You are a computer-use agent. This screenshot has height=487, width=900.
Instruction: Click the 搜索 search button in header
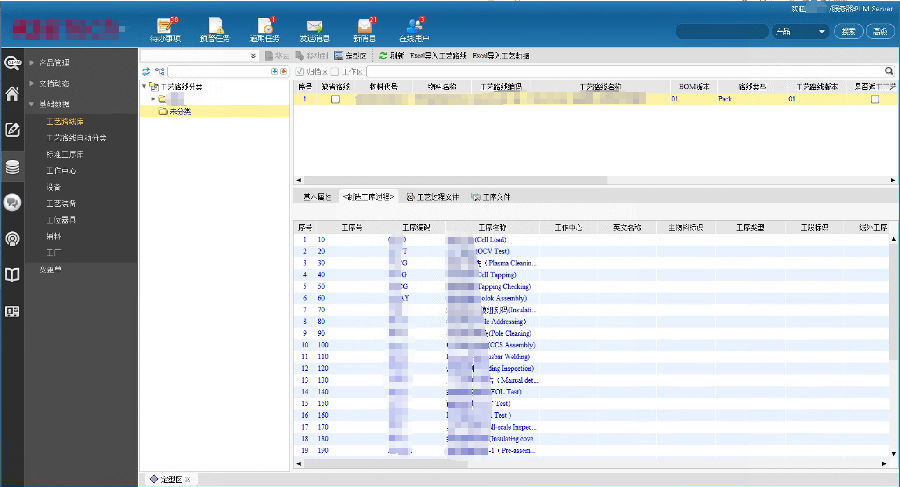[x=849, y=32]
